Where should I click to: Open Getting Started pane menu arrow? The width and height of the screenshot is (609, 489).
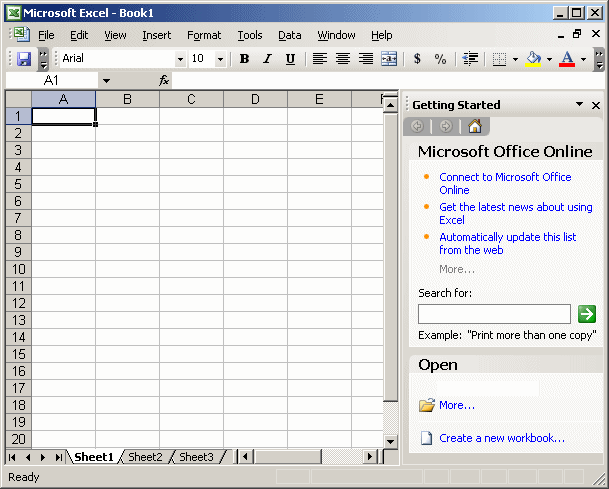coord(579,104)
